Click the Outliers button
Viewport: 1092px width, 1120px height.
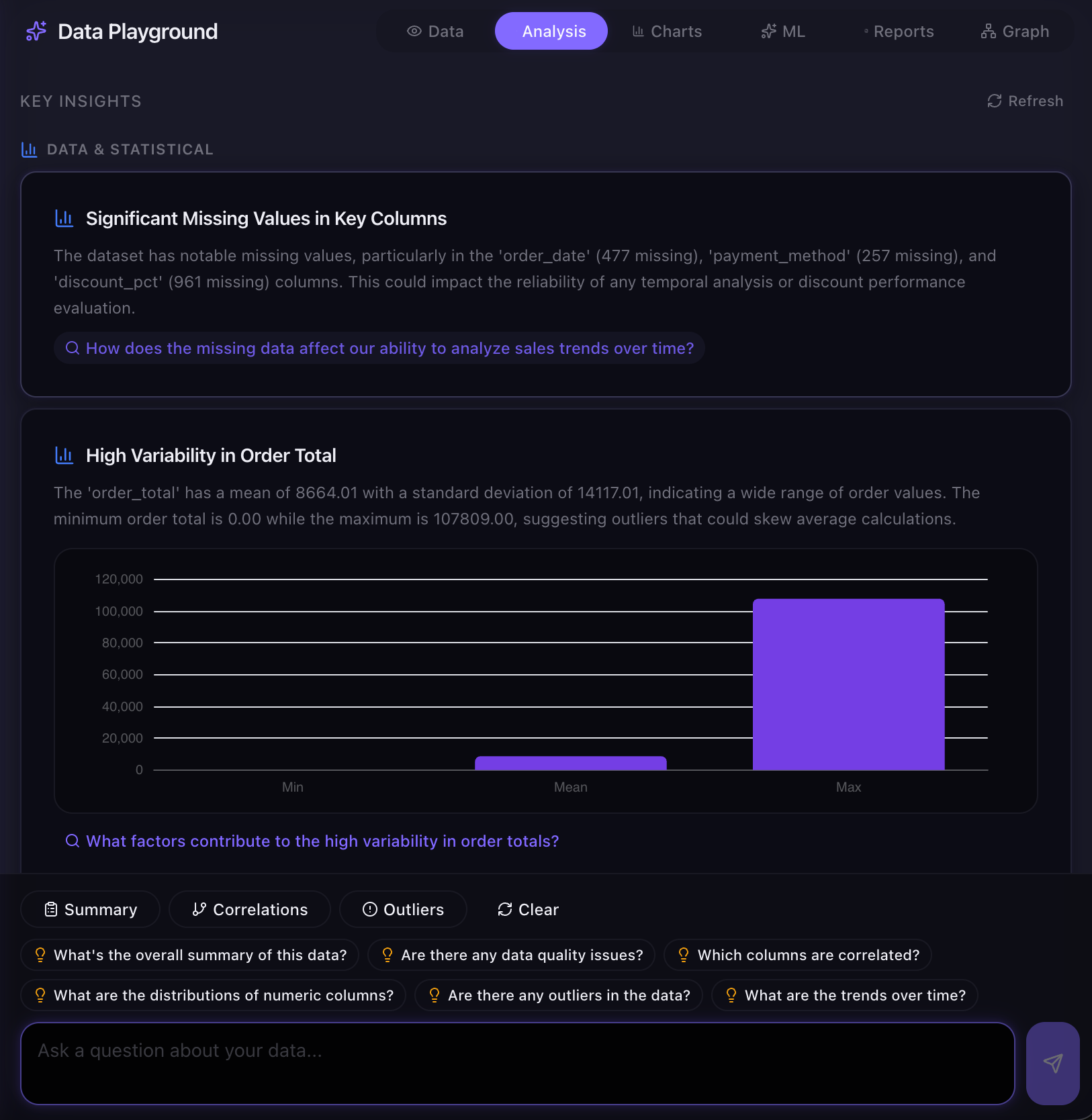pos(403,909)
